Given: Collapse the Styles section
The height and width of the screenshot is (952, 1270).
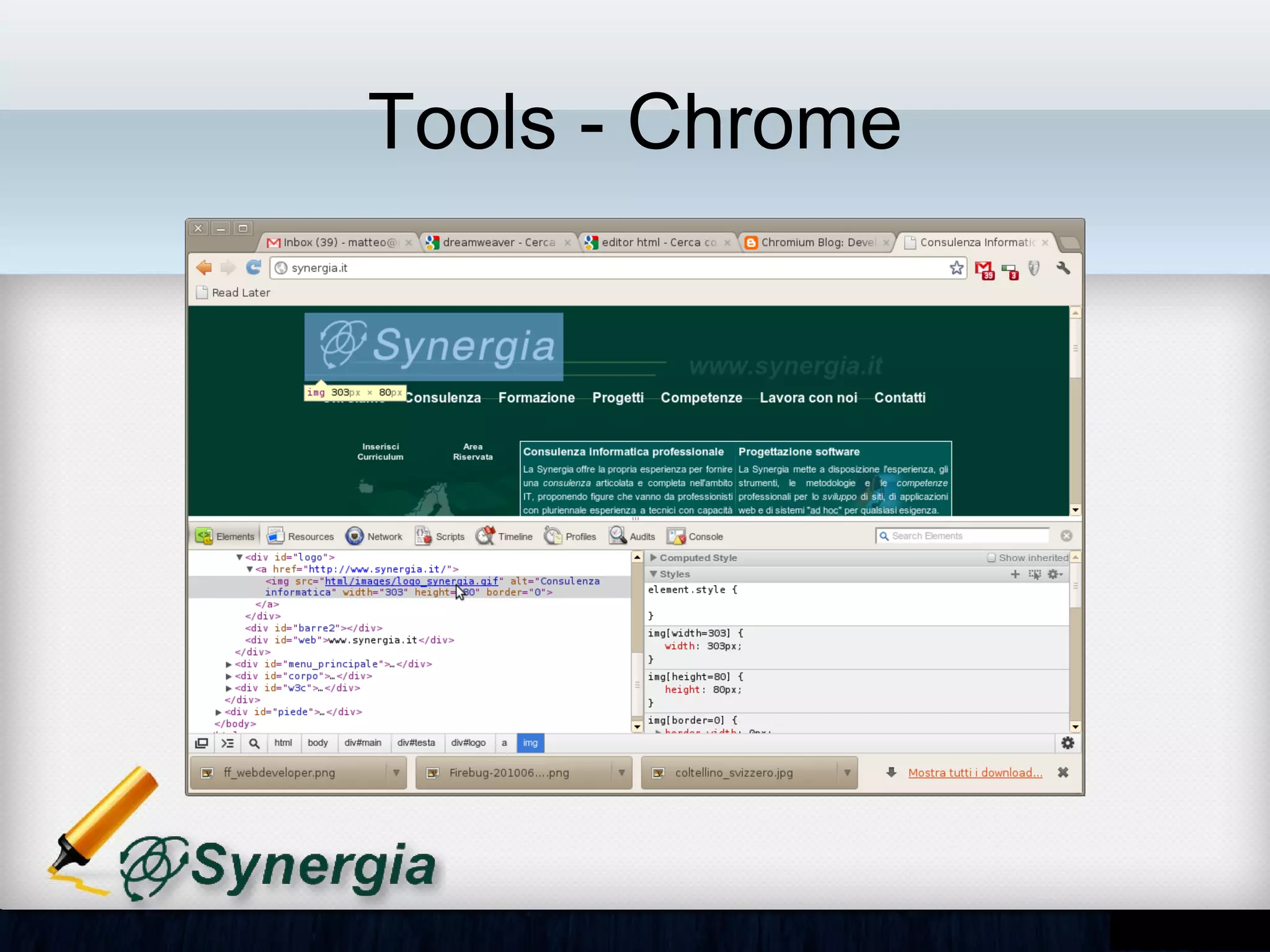Looking at the screenshot, I should pyautogui.click(x=653, y=574).
